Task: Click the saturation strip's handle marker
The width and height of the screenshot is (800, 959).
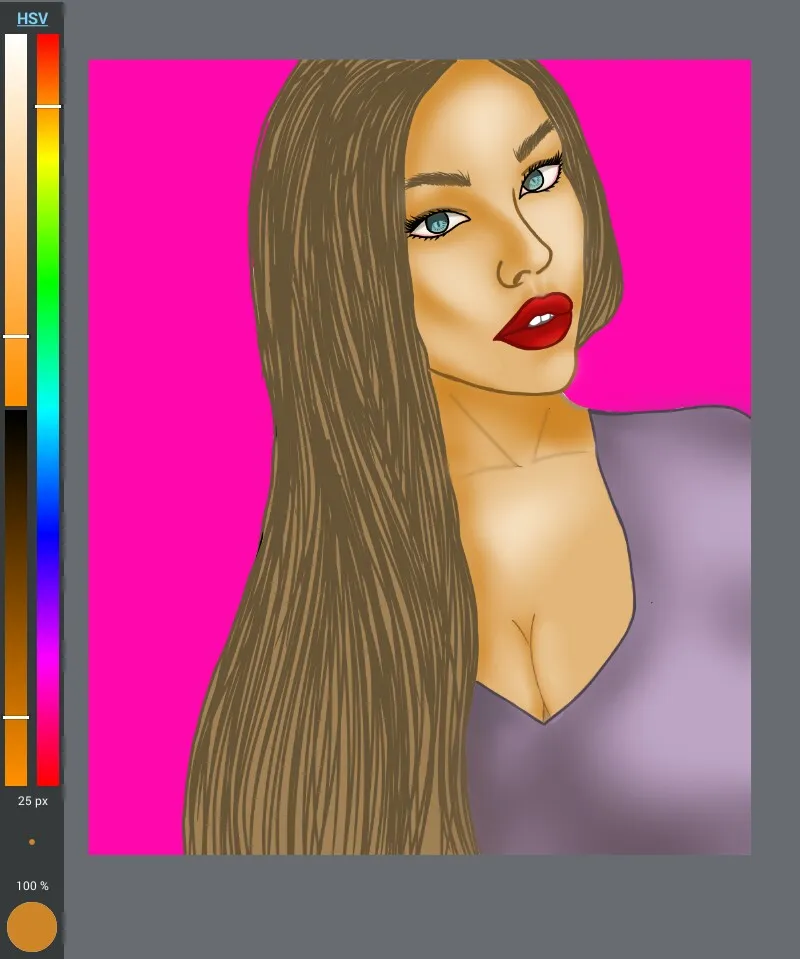Action: coord(16,337)
